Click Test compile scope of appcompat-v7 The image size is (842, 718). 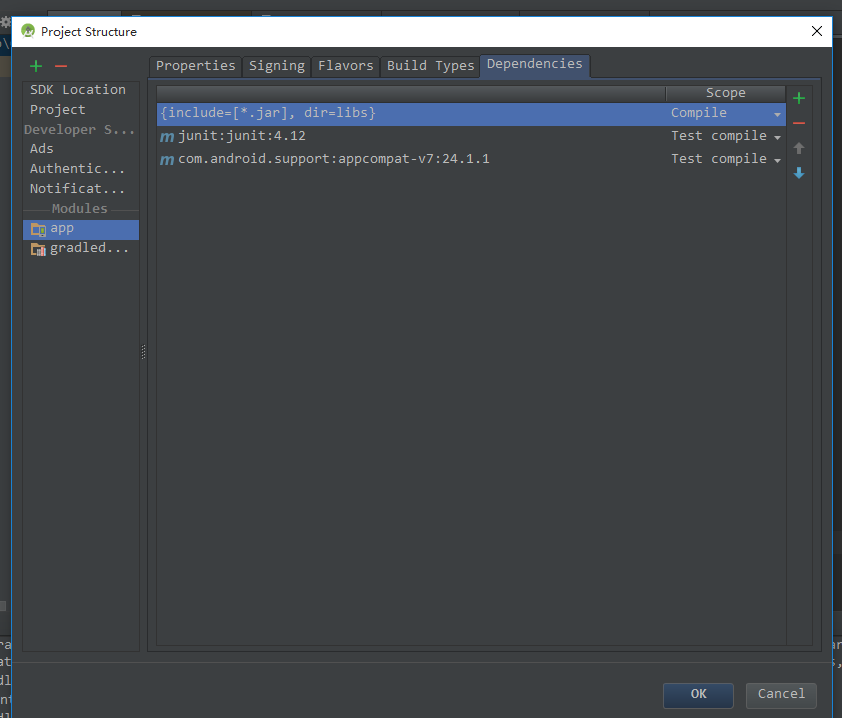pos(718,159)
